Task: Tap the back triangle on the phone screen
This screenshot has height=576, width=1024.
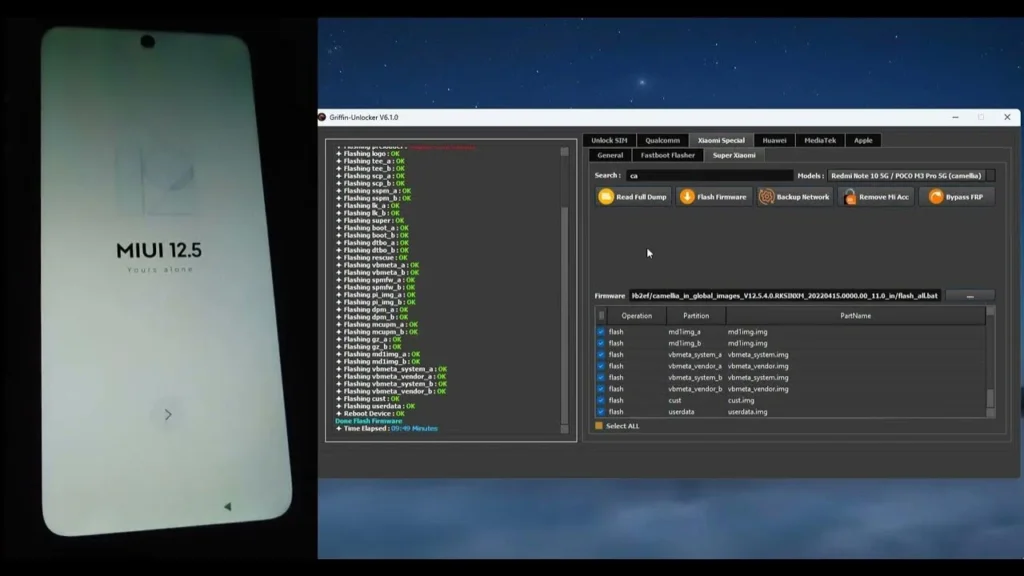Action: click(227, 506)
